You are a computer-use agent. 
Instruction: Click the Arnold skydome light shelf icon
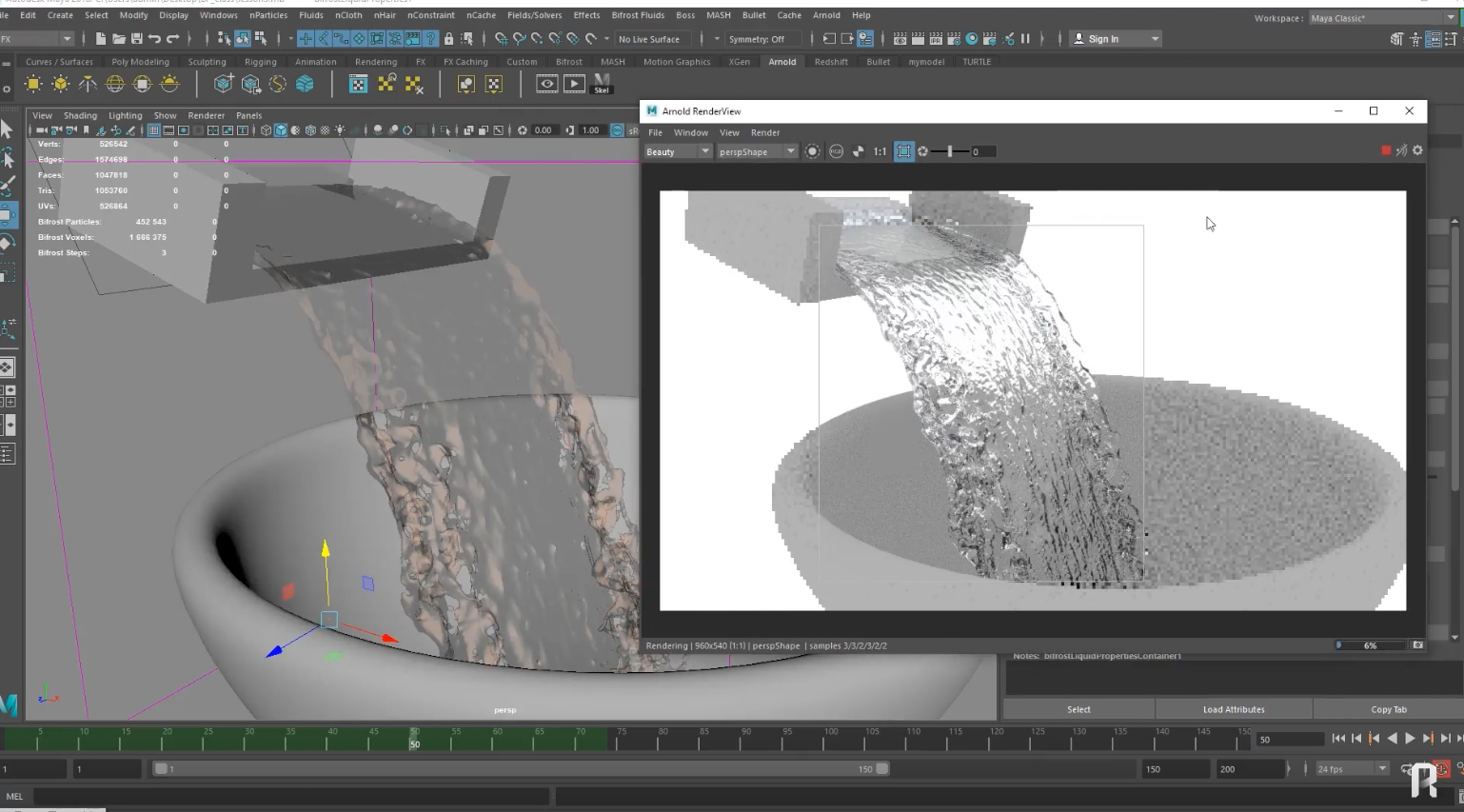click(115, 85)
